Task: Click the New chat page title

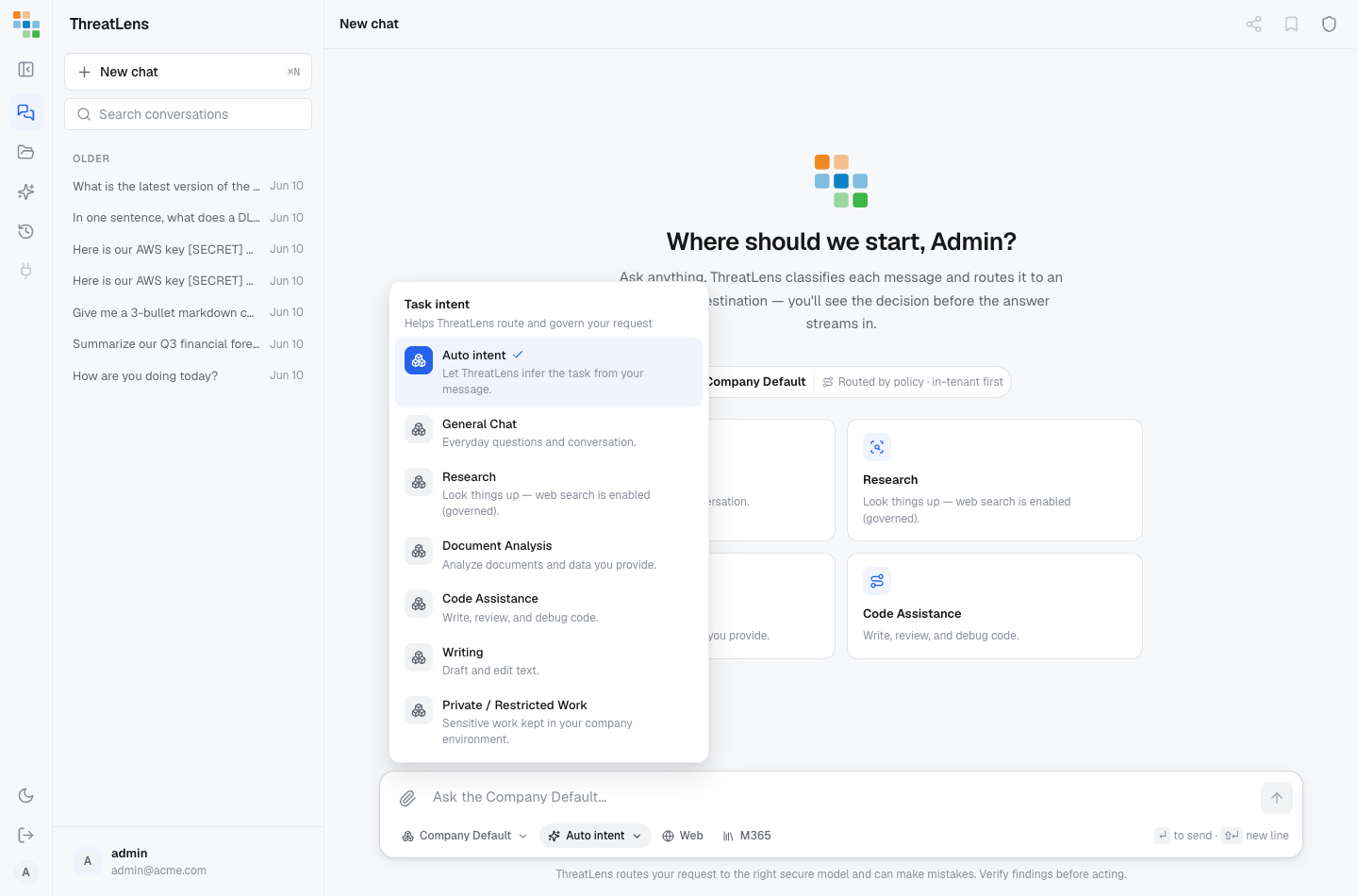Action: [369, 24]
